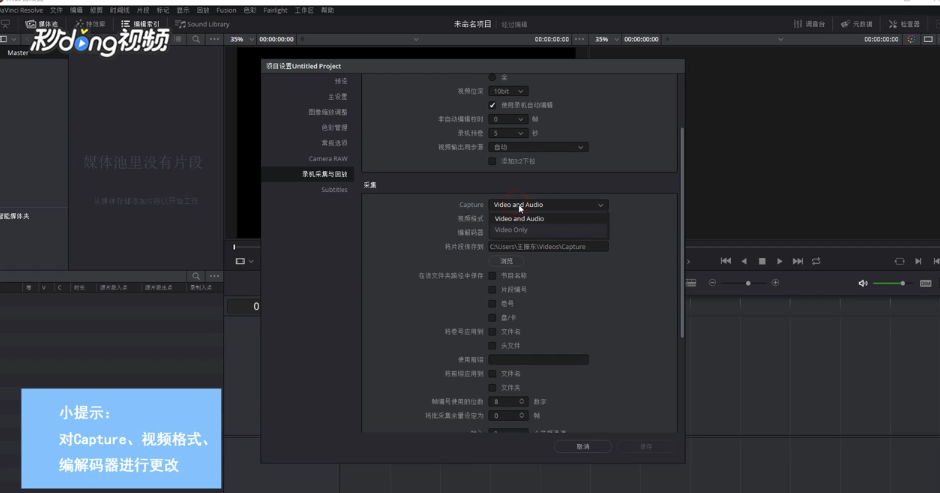
Task: Check the 头文件 checkbox
Action: click(x=492, y=346)
